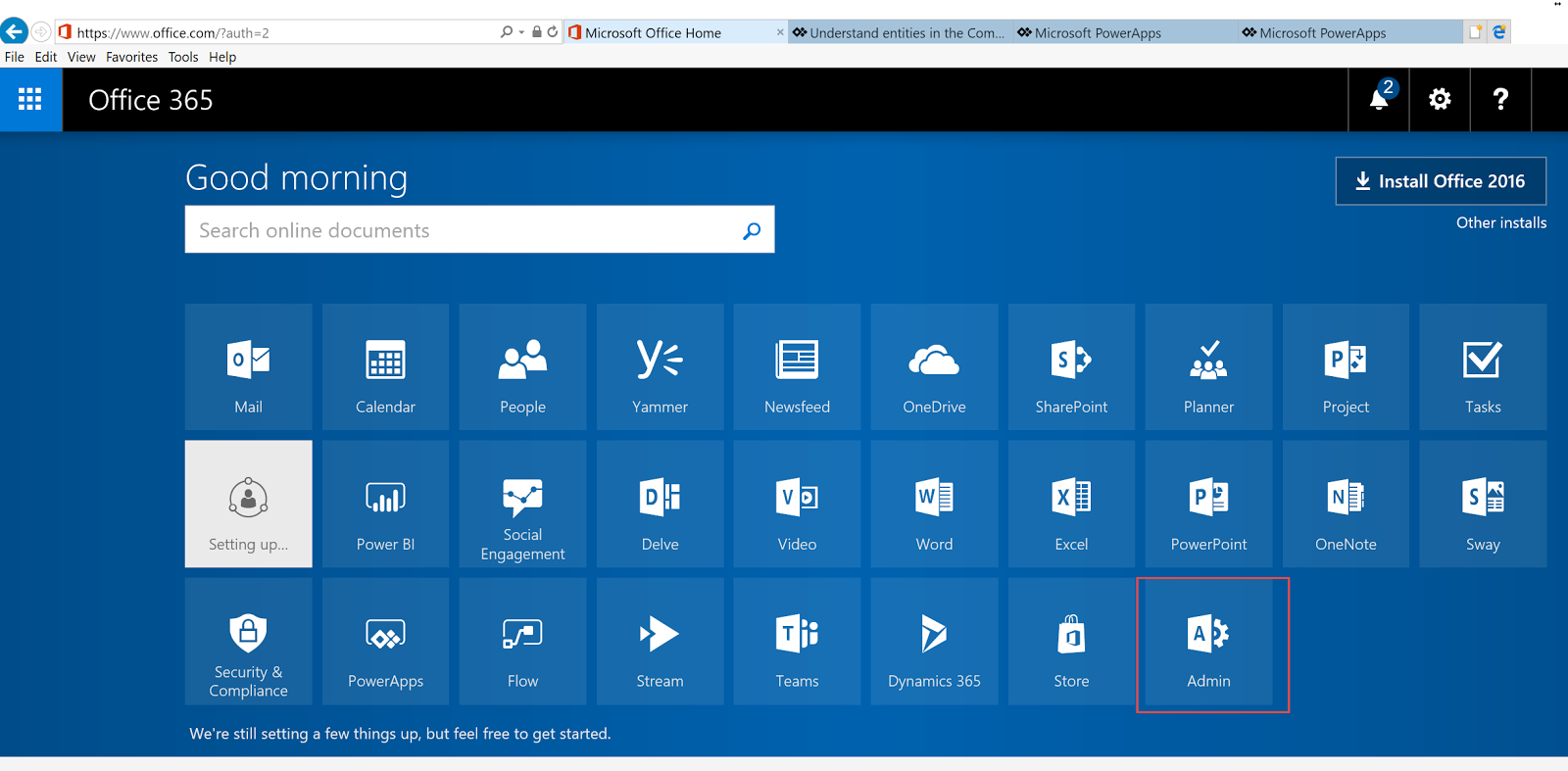
Task: Open a new browser tab
Action: 1475,32
